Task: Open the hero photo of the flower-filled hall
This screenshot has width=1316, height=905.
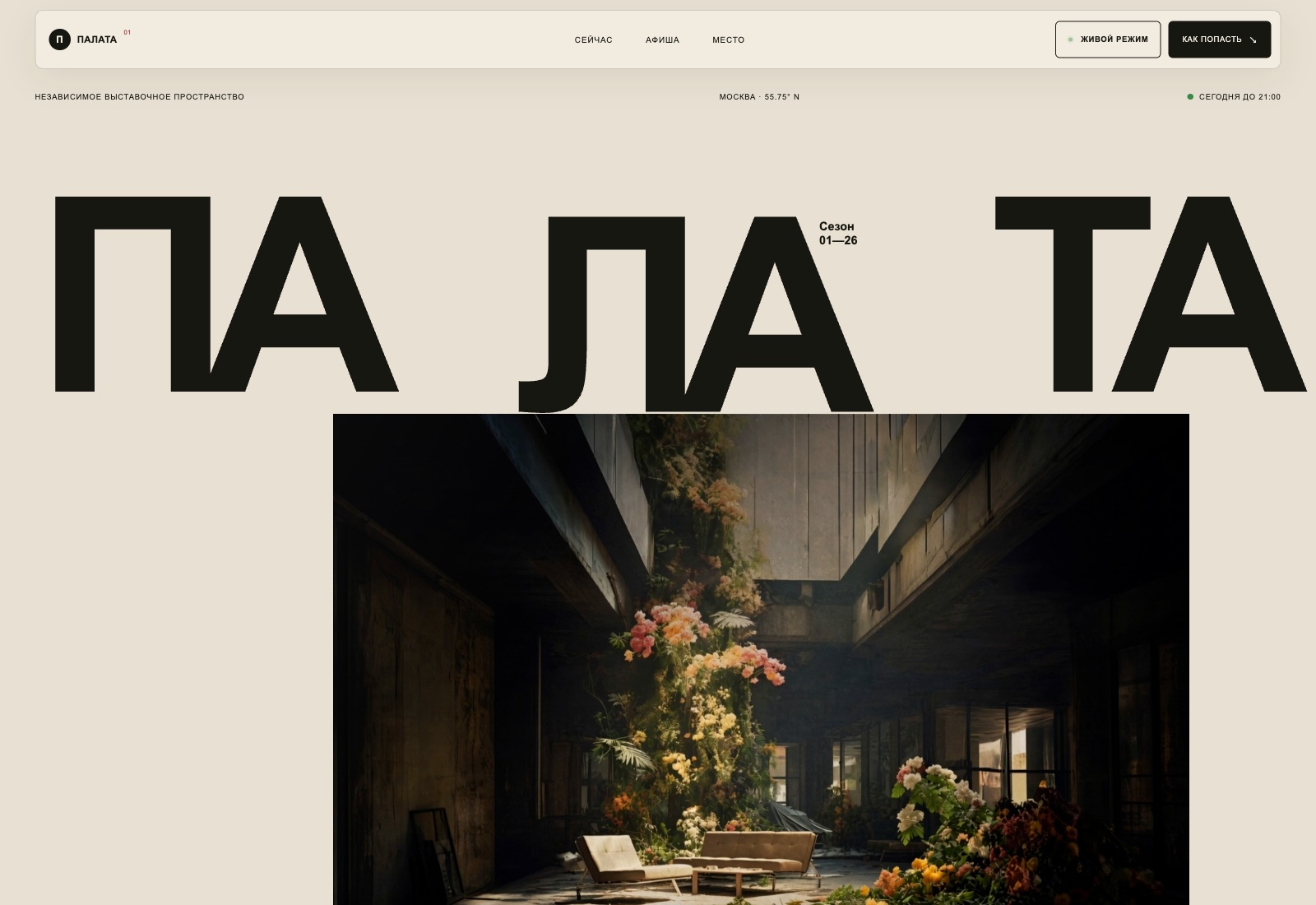Action: [x=761, y=659]
